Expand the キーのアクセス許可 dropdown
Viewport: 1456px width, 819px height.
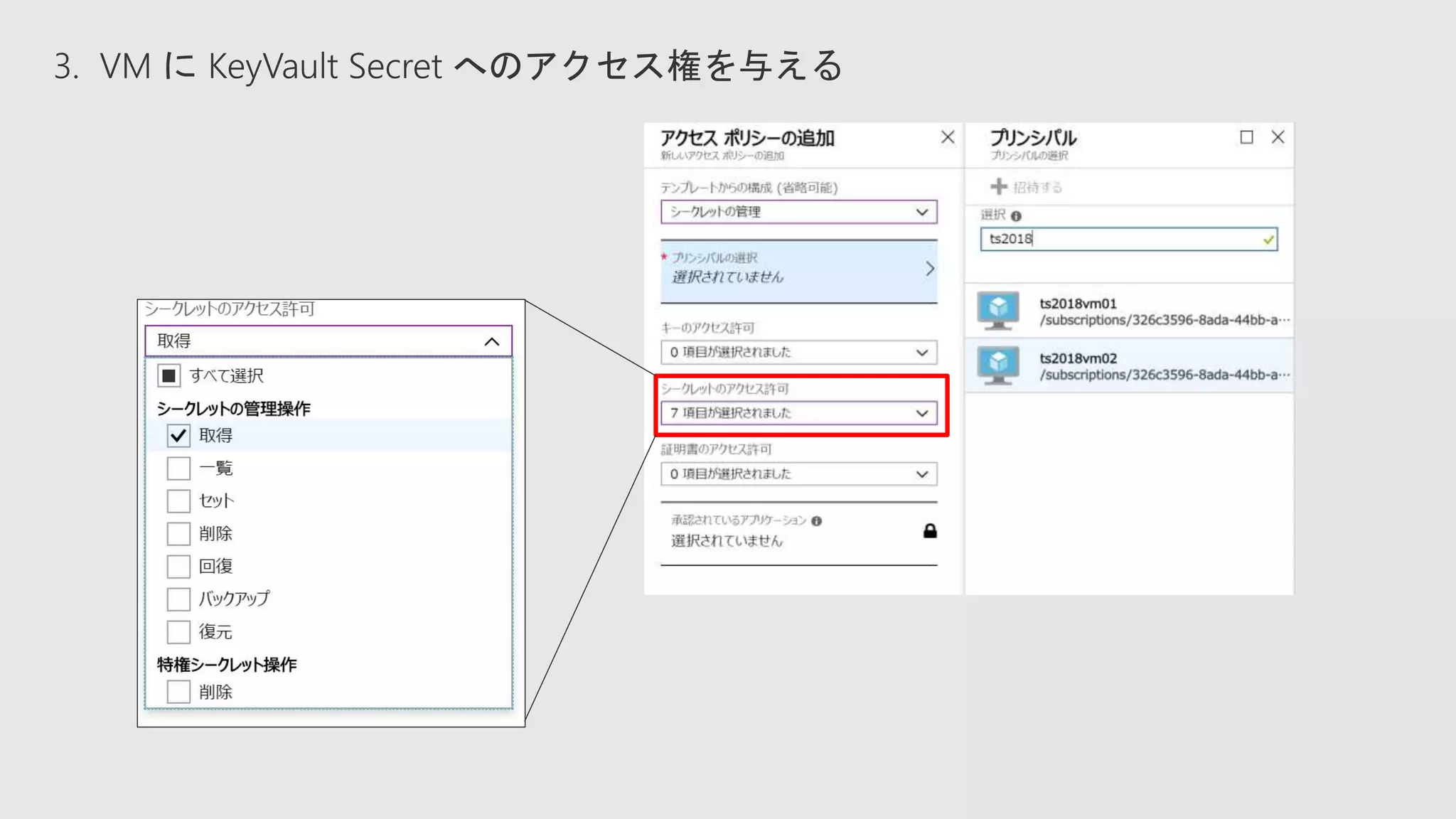point(798,353)
